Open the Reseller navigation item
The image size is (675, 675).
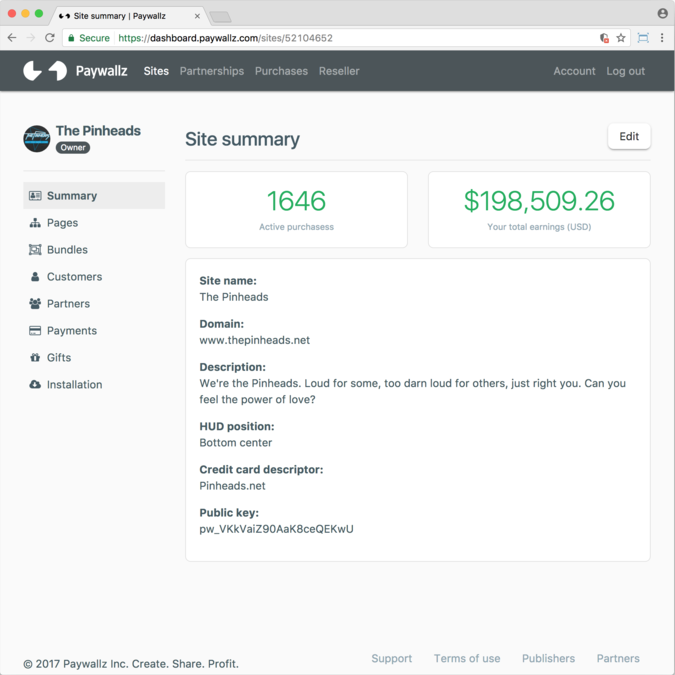(x=339, y=71)
